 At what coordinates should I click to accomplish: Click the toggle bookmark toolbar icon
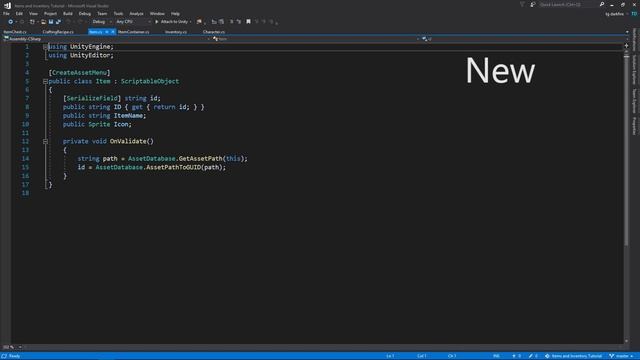tap(248, 22)
